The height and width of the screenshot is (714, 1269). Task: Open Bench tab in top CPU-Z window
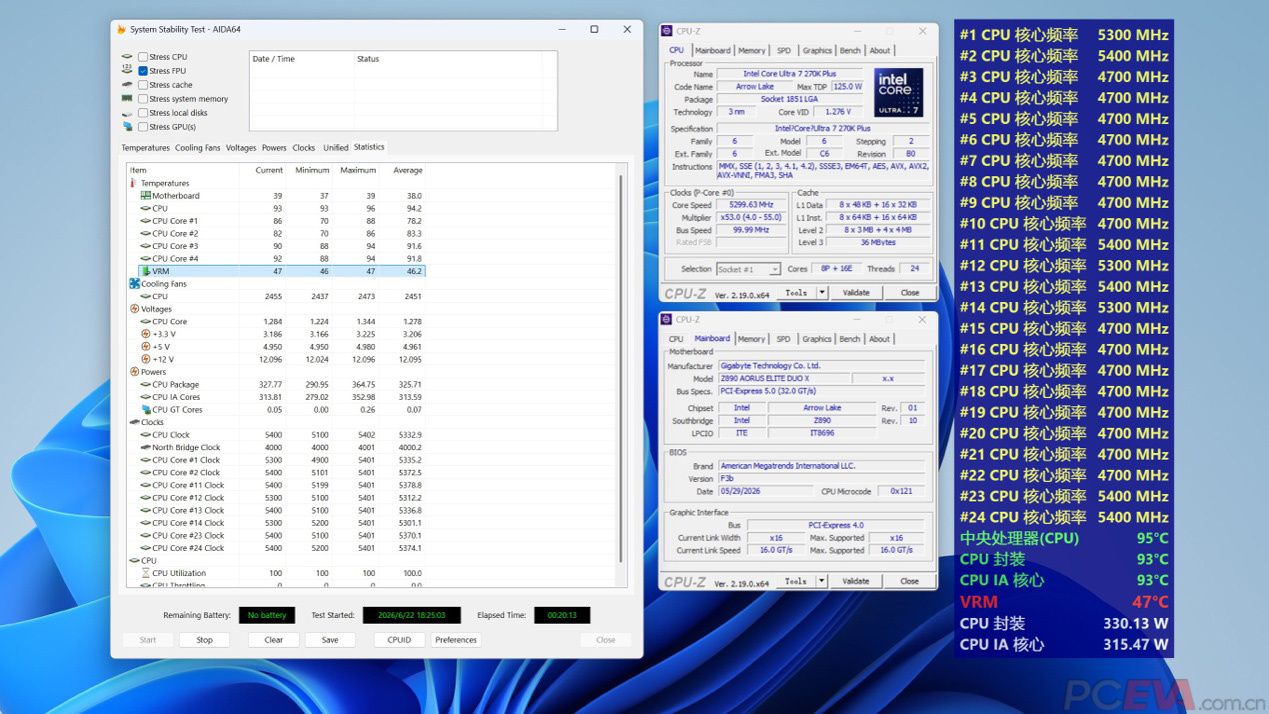(x=849, y=50)
